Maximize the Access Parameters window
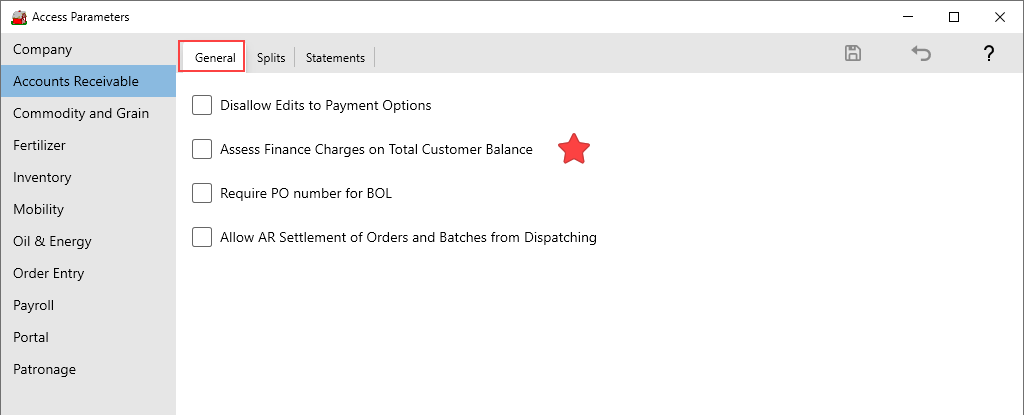Screen dimensions: 1024x415 click(x=954, y=17)
